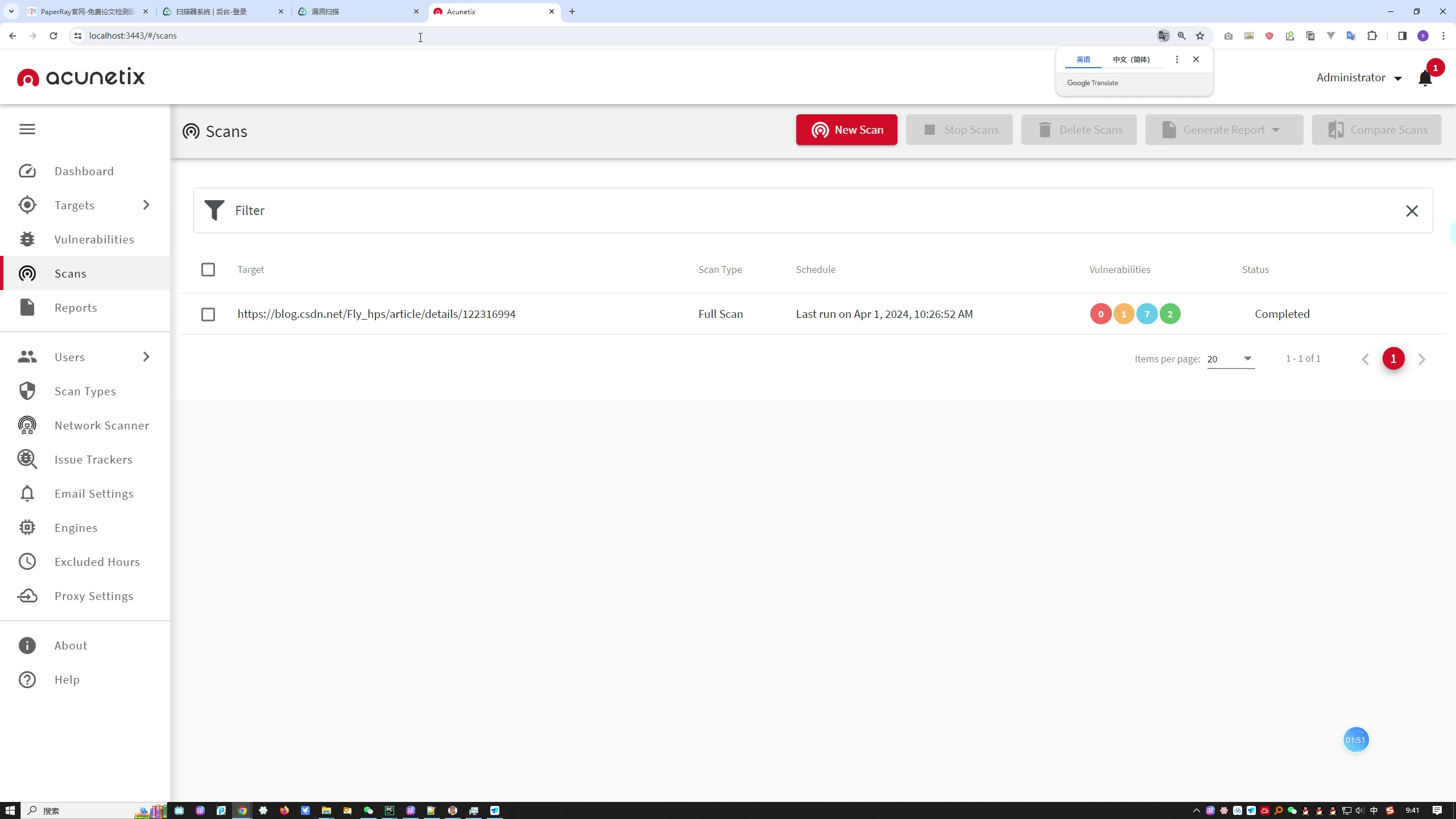Image resolution: width=1456 pixels, height=819 pixels.
Task: Open the notifications bell
Action: point(1425,78)
